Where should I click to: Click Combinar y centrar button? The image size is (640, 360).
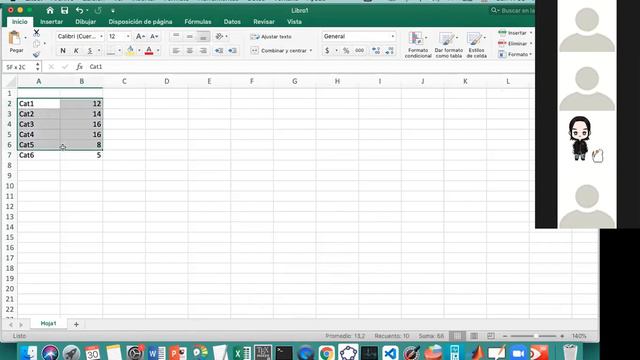point(279,51)
